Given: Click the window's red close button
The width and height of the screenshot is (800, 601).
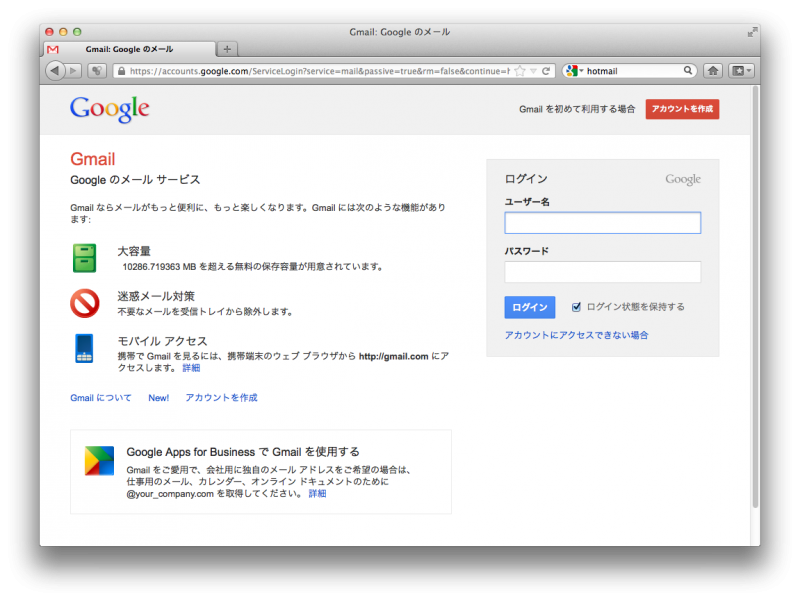Looking at the screenshot, I should (x=49, y=32).
